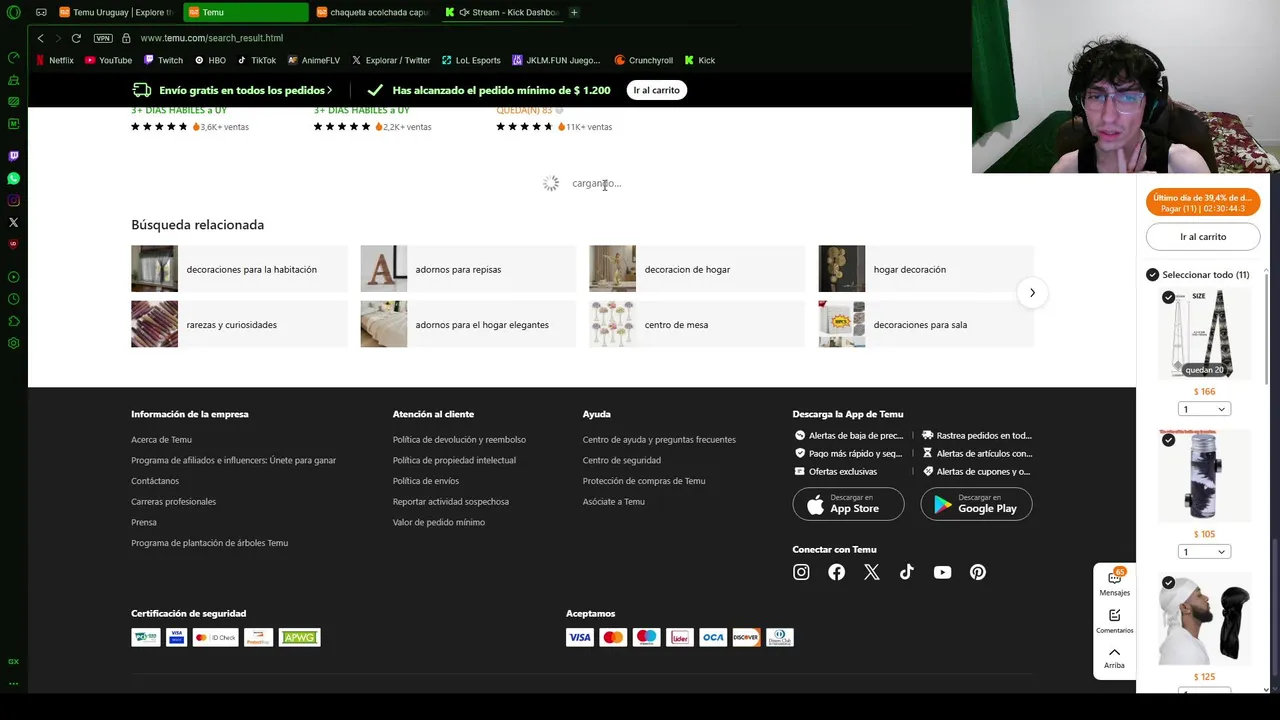1280x720 pixels.
Task: Open WhatsApp in the Opera sidebar
Action: [x=13, y=178]
